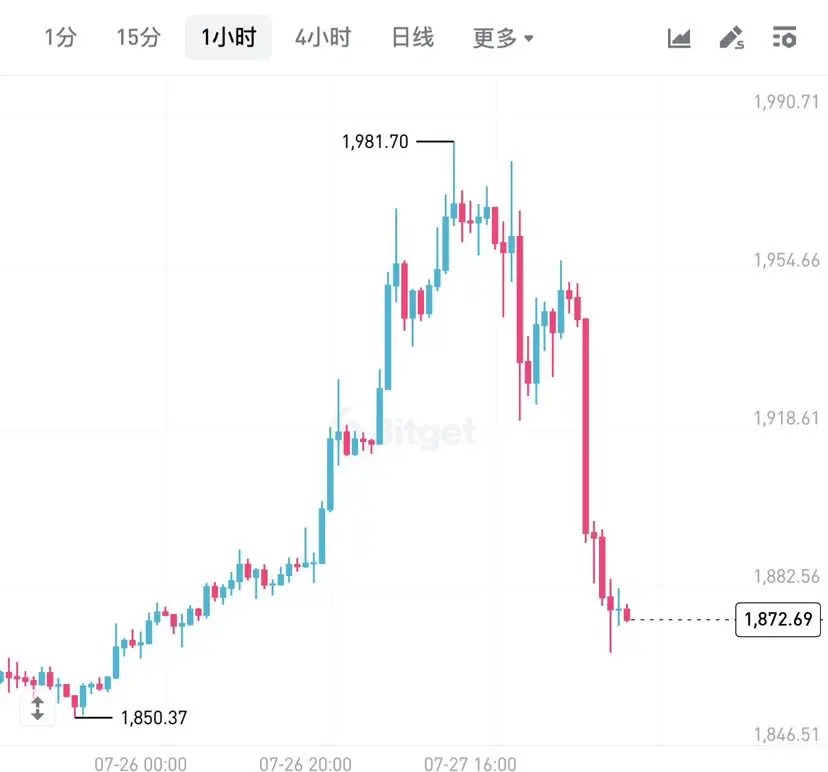Switch to the 1分 interval

[x=61, y=37]
